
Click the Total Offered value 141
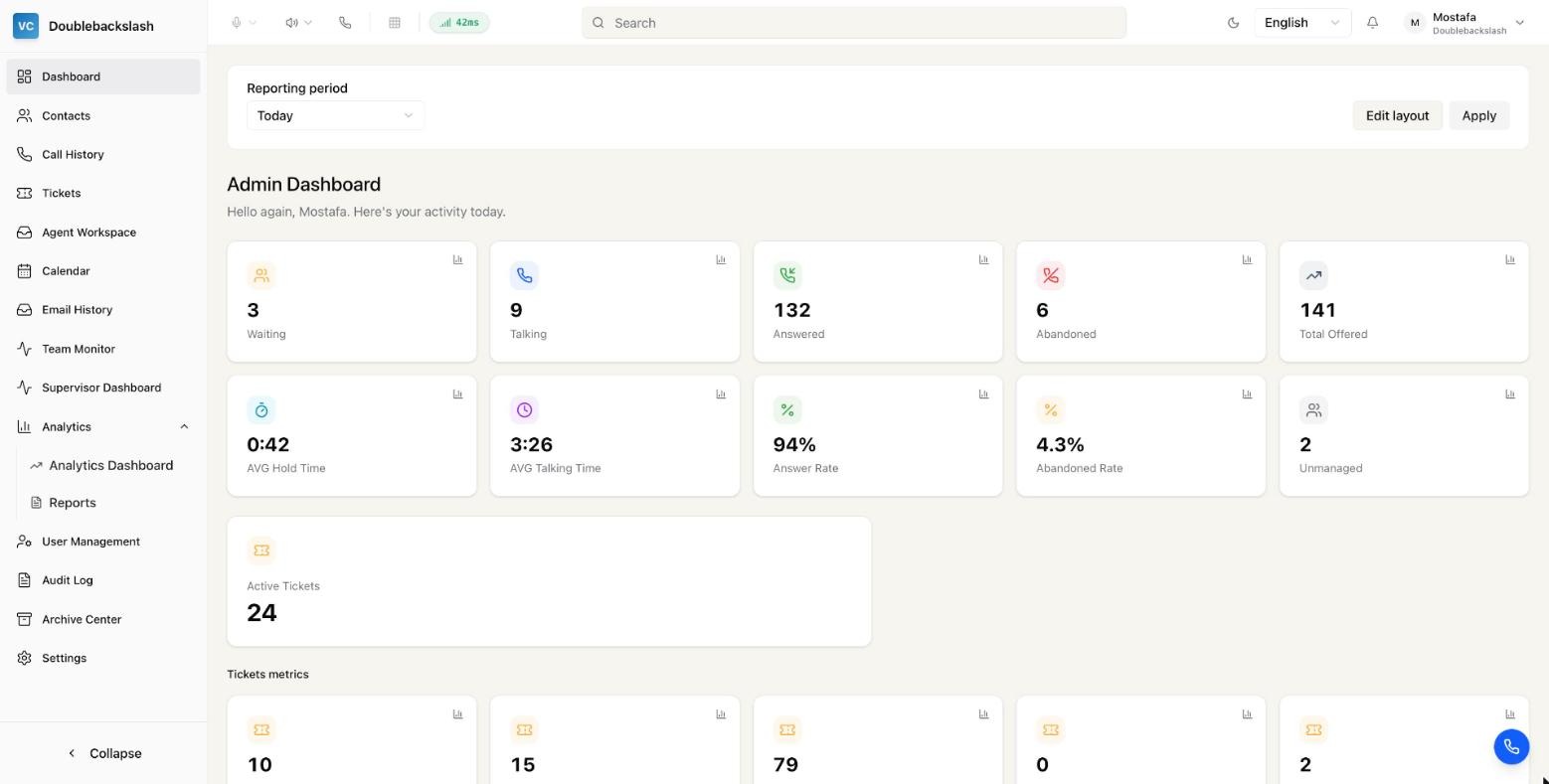(x=1317, y=310)
